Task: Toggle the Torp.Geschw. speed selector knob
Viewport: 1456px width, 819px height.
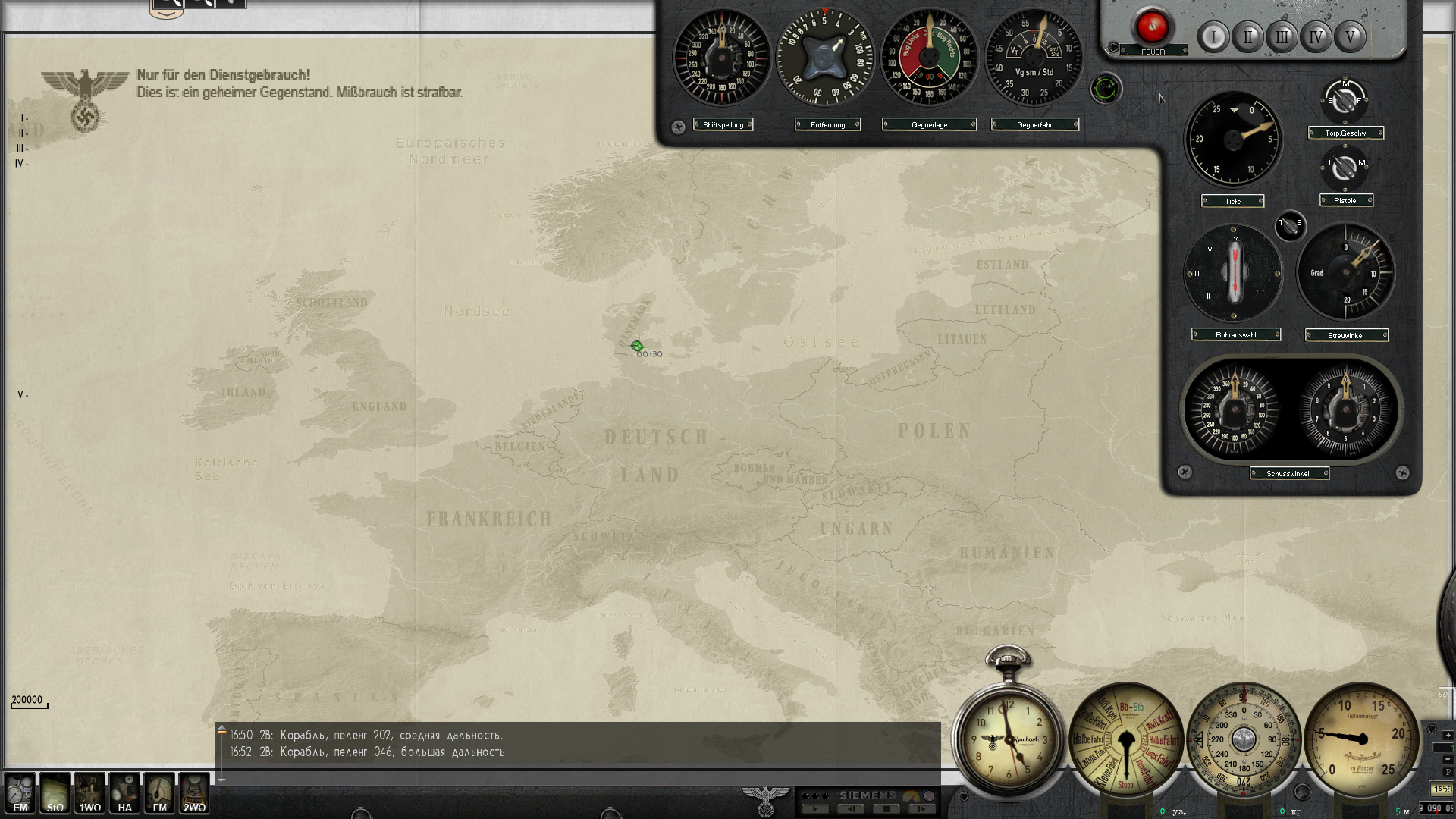Action: pyautogui.click(x=1345, y=100)
